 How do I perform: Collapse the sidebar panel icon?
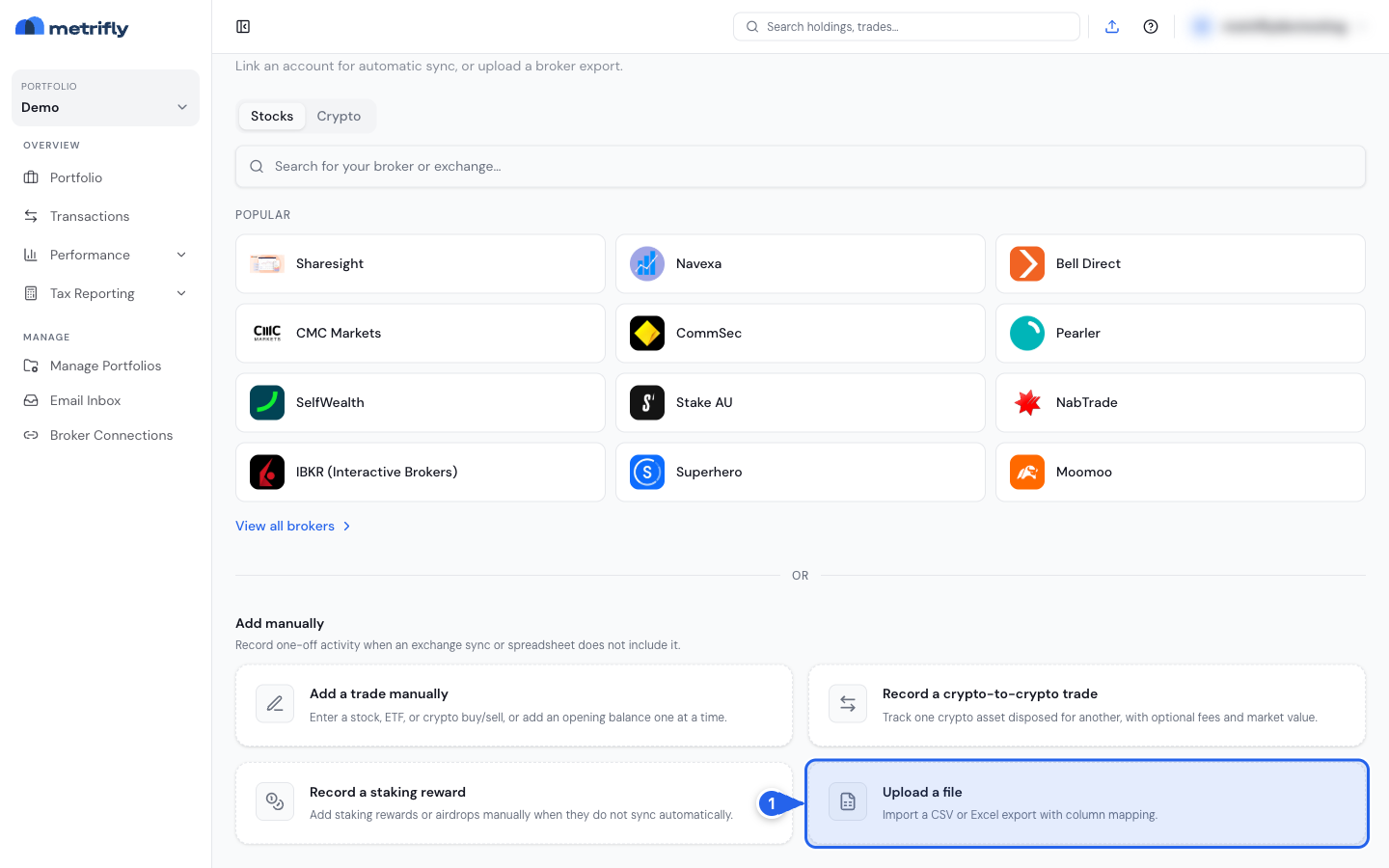tap(243, 27)
